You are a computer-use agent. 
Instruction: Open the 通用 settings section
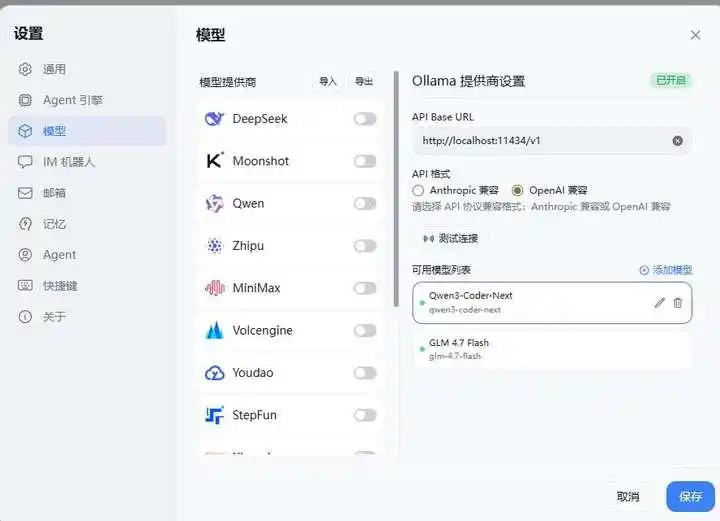pos(87,69)
